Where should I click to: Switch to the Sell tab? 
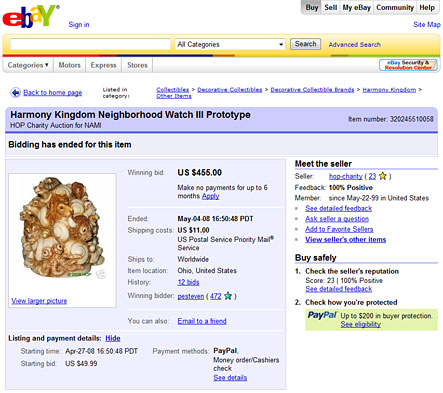330,7
